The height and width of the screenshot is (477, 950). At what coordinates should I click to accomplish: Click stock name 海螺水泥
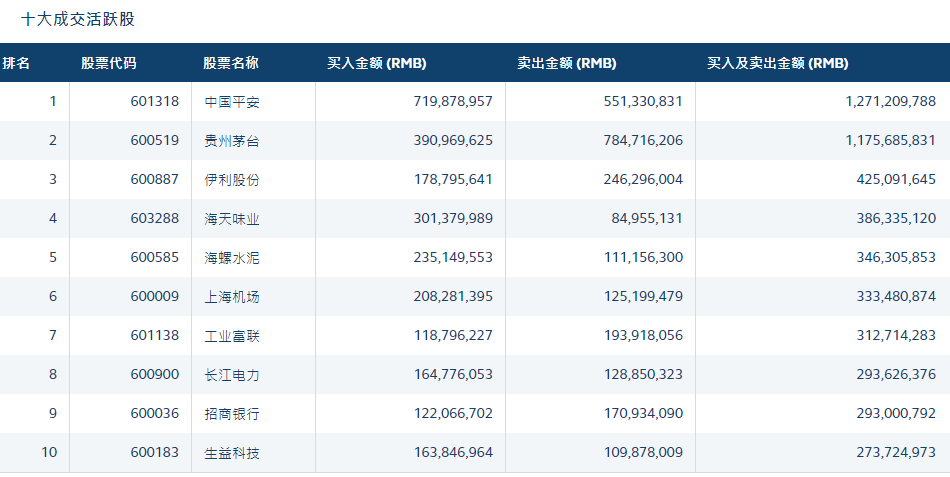coord(232,258)
